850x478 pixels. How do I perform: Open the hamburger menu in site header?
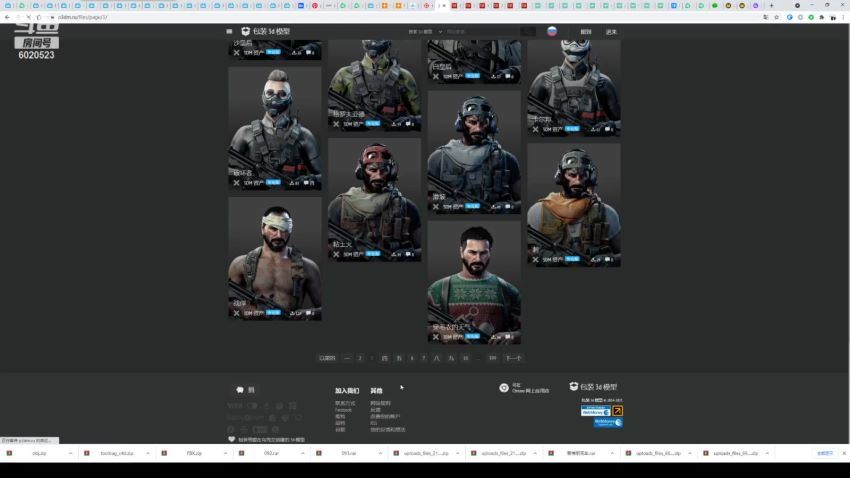tap(229, 31)
